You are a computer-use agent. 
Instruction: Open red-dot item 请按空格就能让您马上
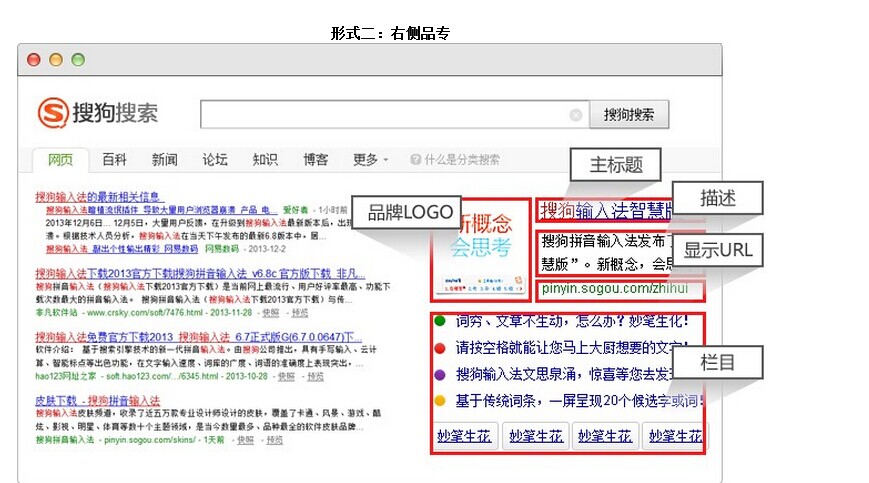tap(571, 348)
